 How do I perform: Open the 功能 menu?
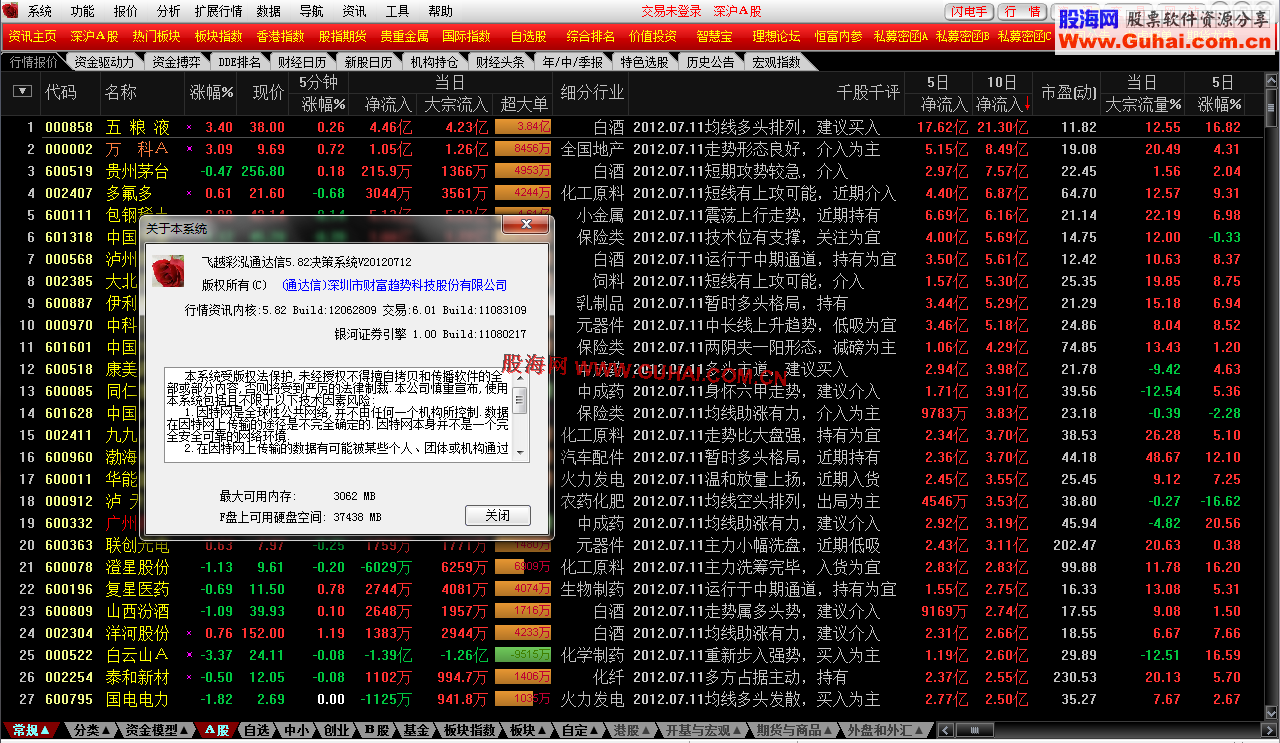pos(83,12)
